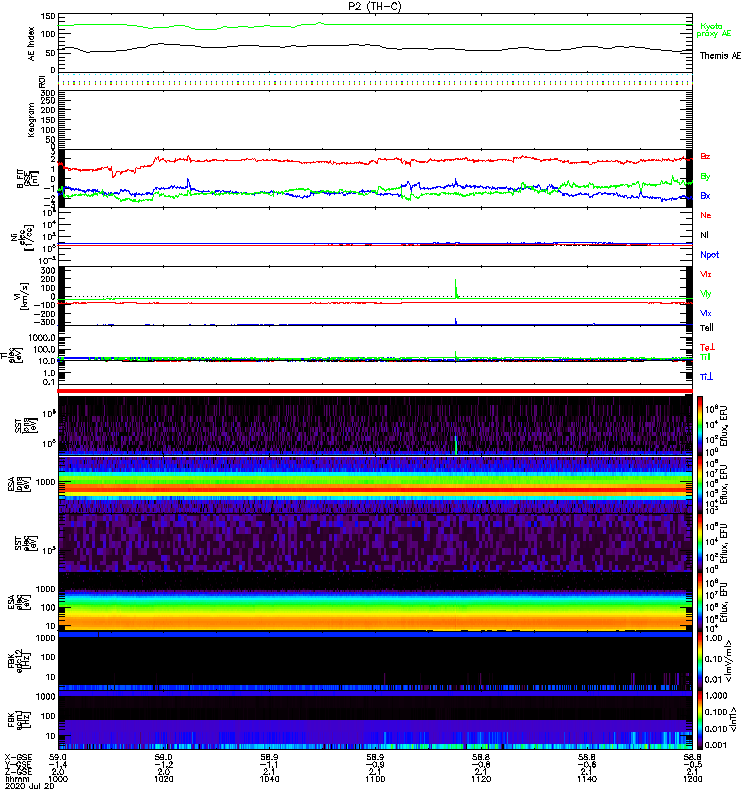750x800 pixels.
Task: Select the red Ne density legend label
Action: pos(706,215)
